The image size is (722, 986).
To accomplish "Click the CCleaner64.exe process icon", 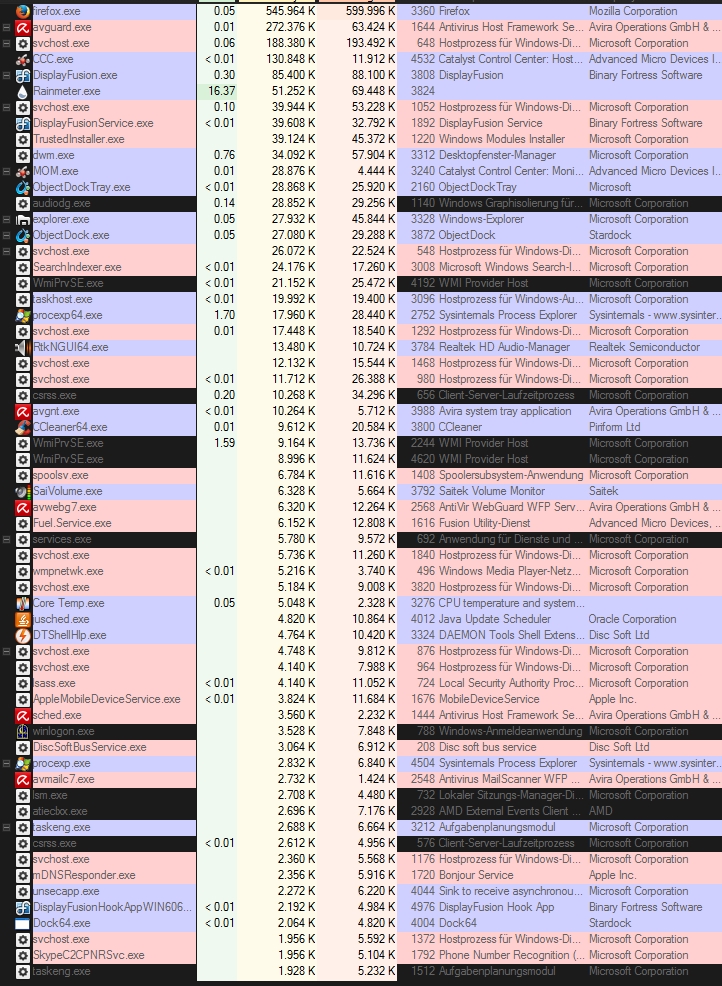I will (x=23, y=427).
